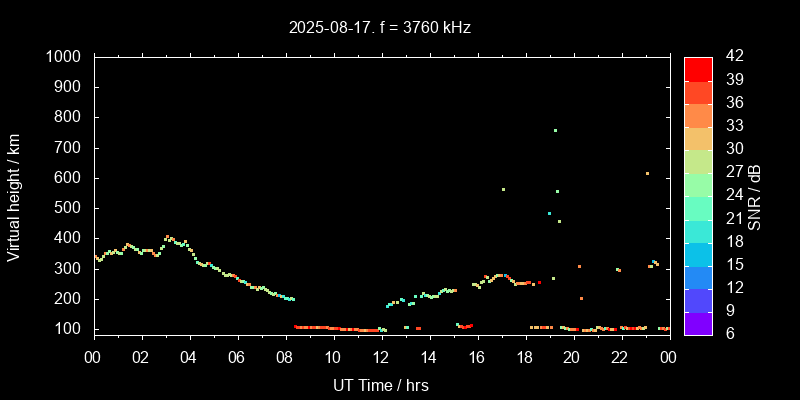Pick the light green 24–27 dB colorbar band
Screen dimensions: 800x400
click(x=698, y=184)
